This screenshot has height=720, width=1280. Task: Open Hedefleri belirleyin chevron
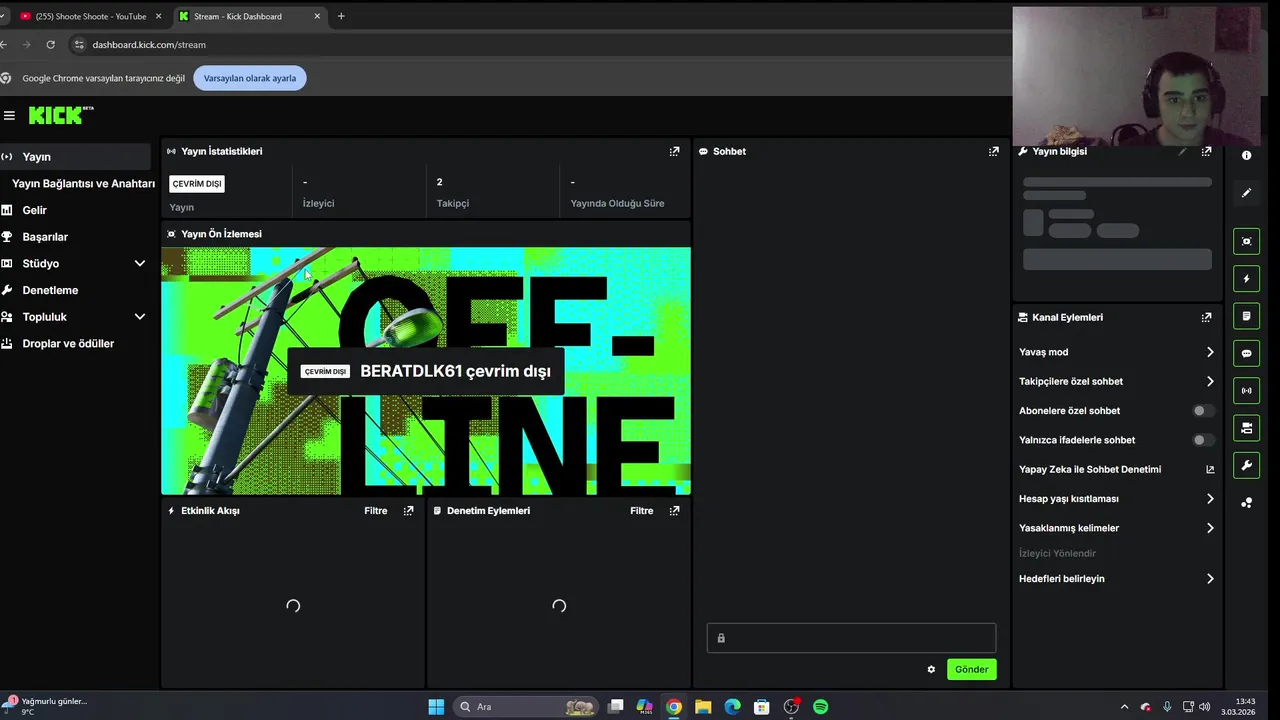pos(1210,579)
